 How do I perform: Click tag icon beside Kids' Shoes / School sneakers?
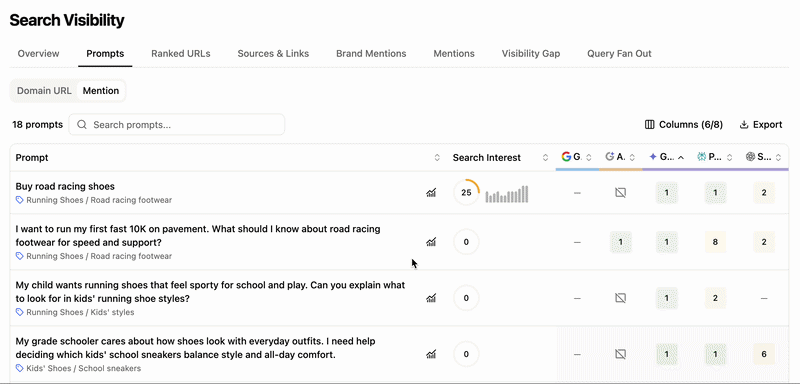click(x=20, y=368)
